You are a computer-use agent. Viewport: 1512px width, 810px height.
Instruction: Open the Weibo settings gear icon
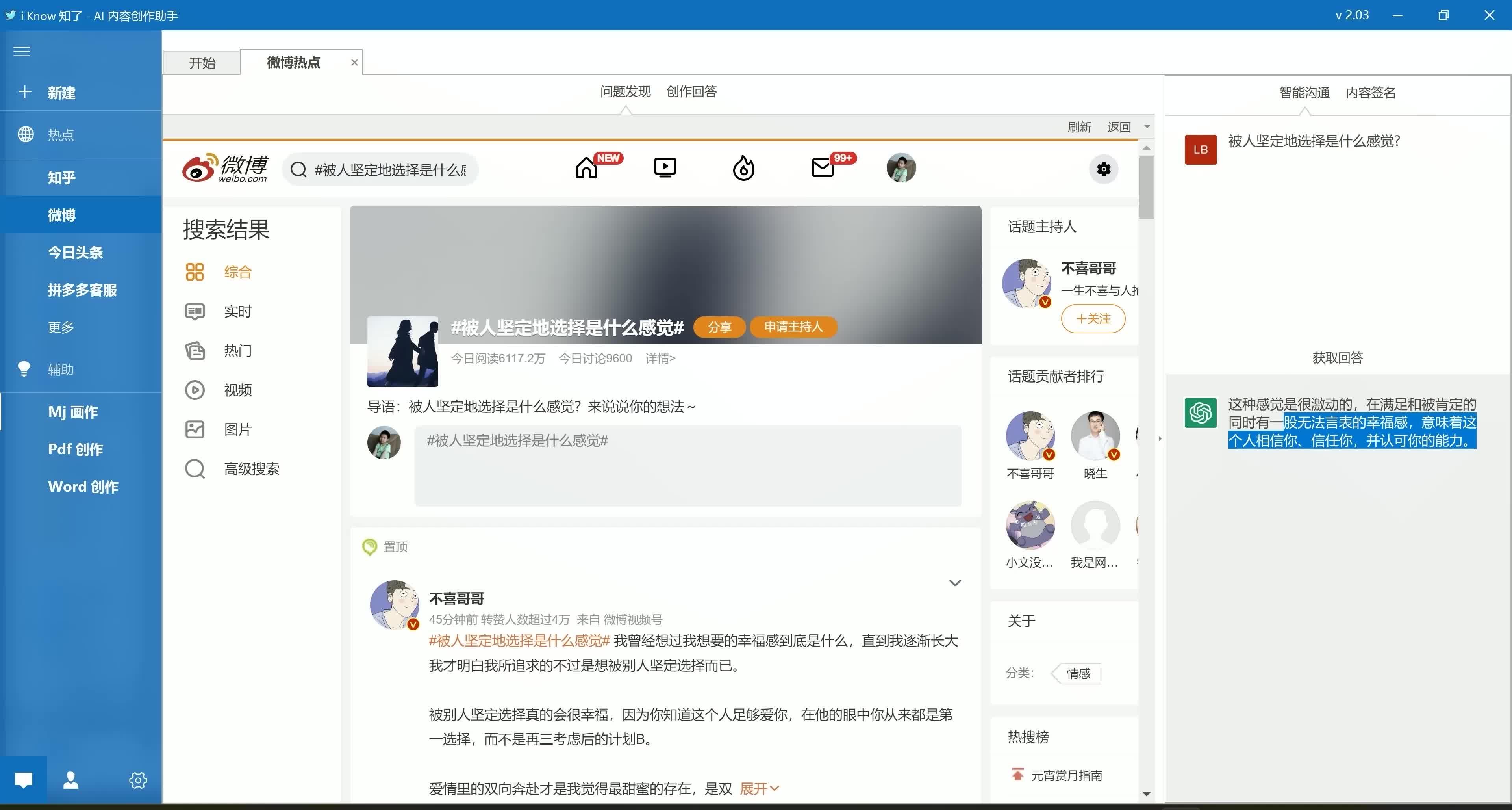(1103, 169)
